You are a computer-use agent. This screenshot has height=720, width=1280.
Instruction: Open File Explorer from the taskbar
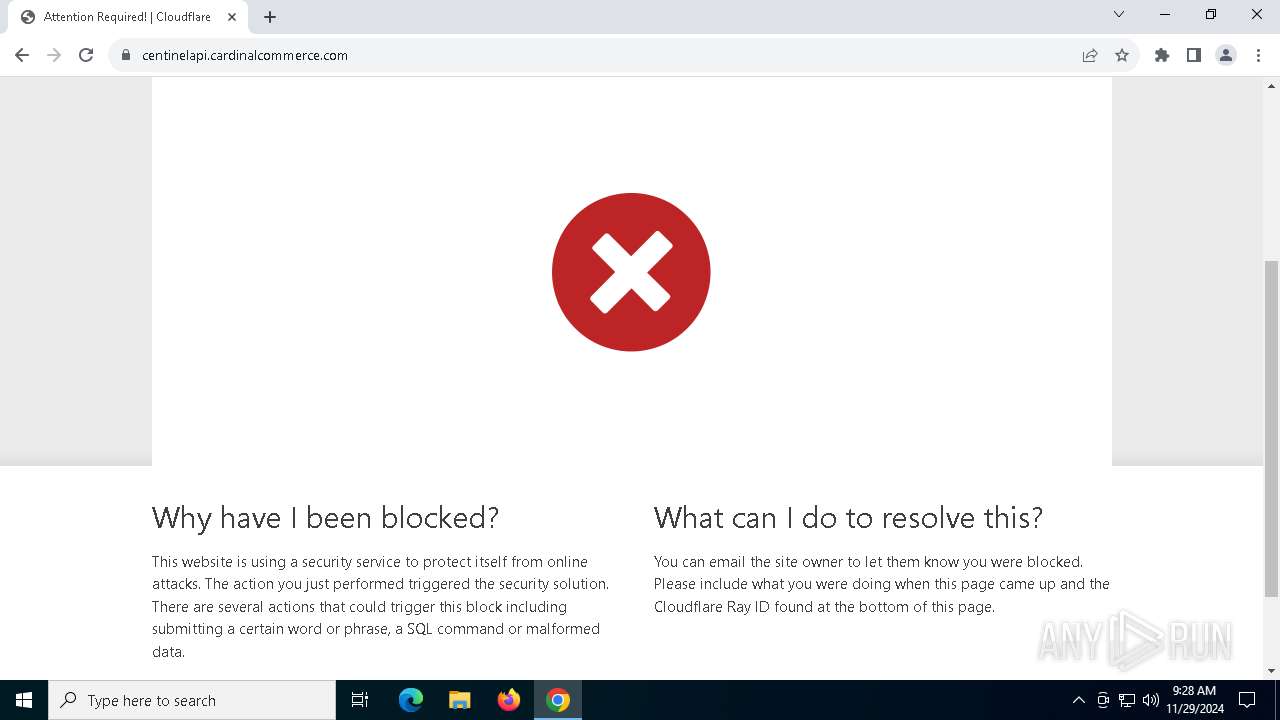460,700
